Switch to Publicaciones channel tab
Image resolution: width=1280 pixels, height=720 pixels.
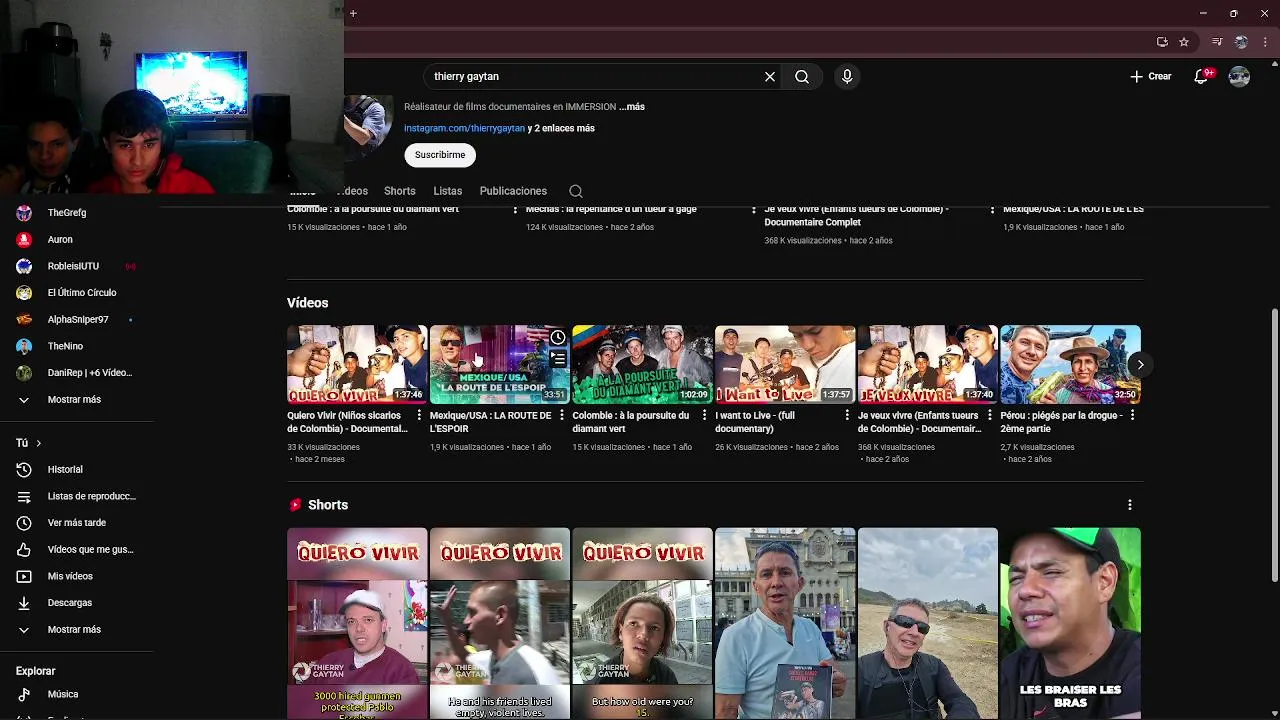(x=513, y=191)
